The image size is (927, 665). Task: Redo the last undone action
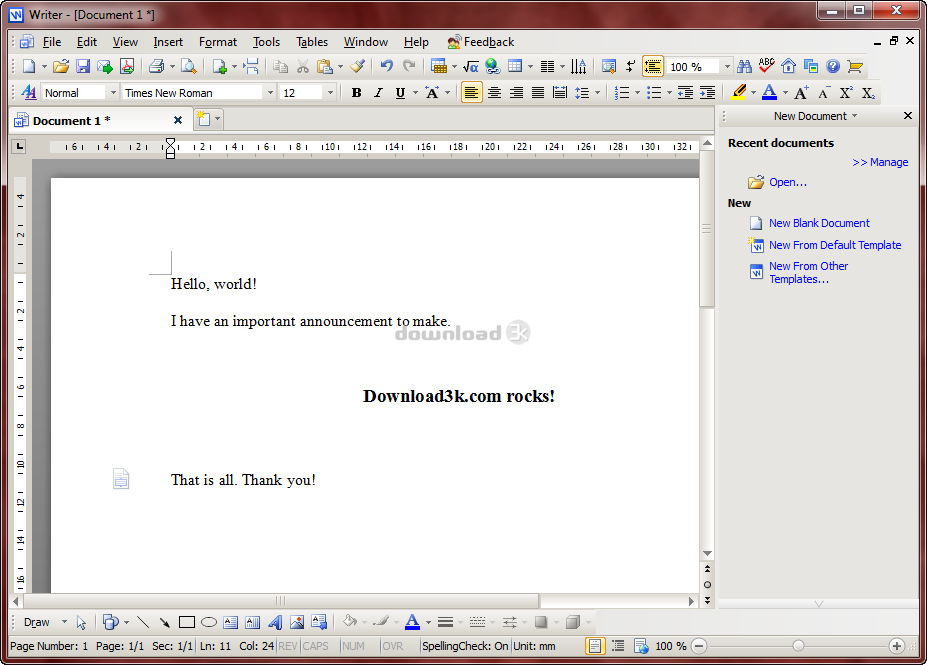[x=409, y=66]
